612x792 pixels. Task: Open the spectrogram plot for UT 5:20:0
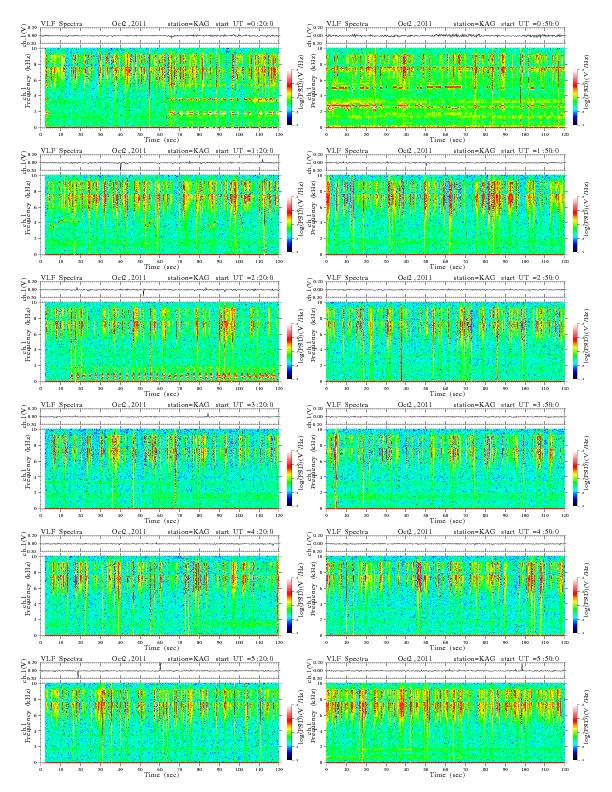(x=162, y=723)
